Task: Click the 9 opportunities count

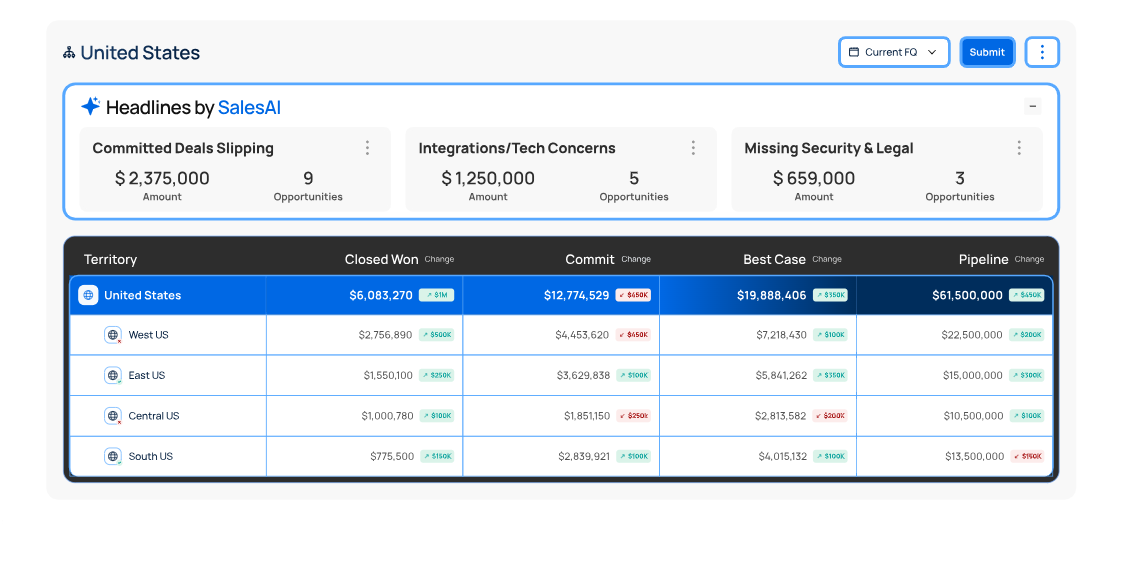Action: 308,178
